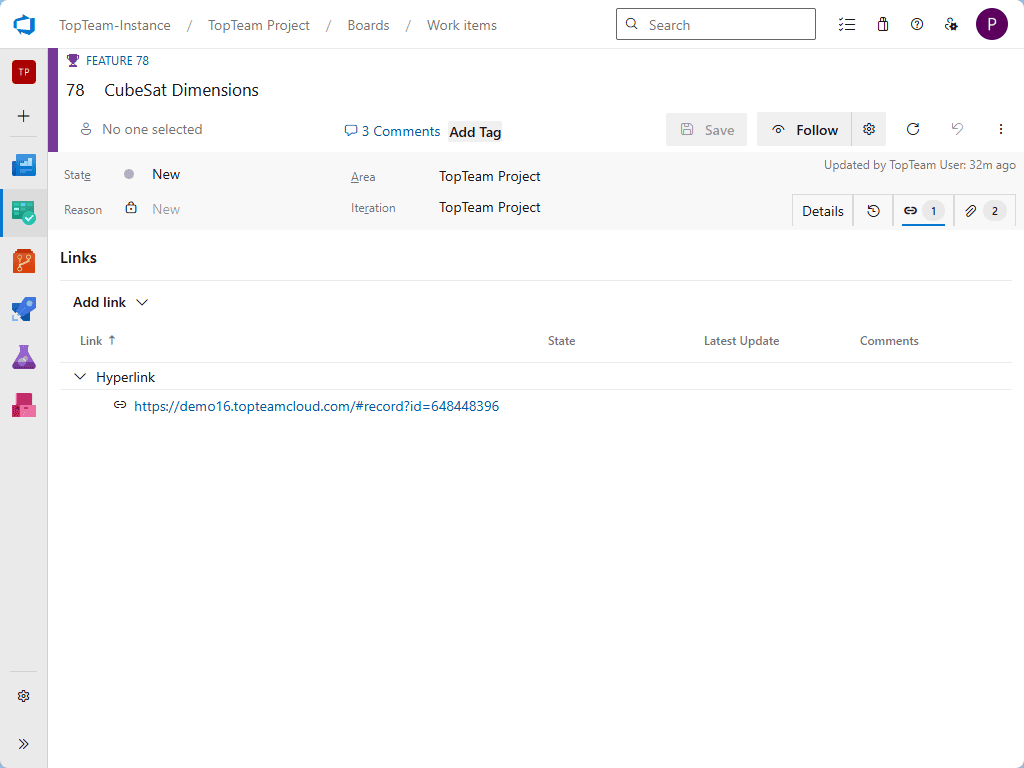The height and width of the screenshot is (768, 1024).
Task: Switch to the Details tab
Action: (x=822, y=211)
